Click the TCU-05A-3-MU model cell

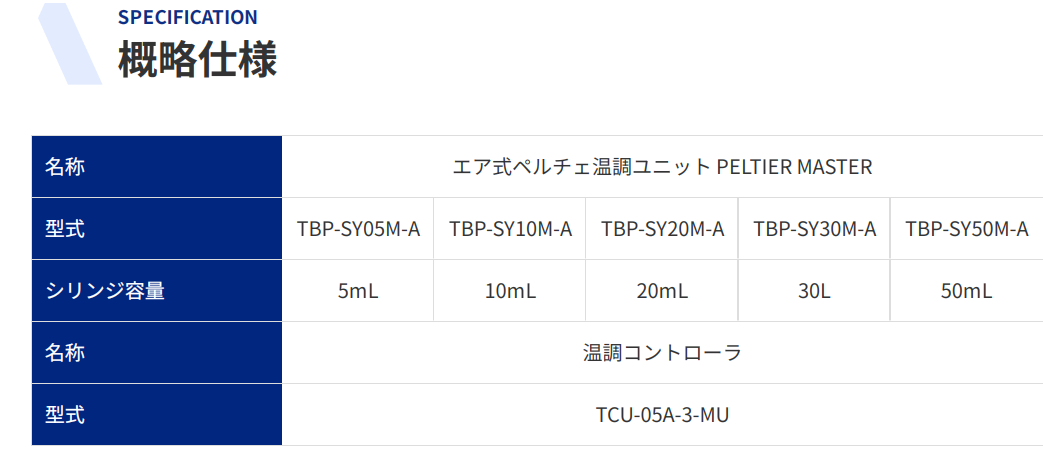663,415
